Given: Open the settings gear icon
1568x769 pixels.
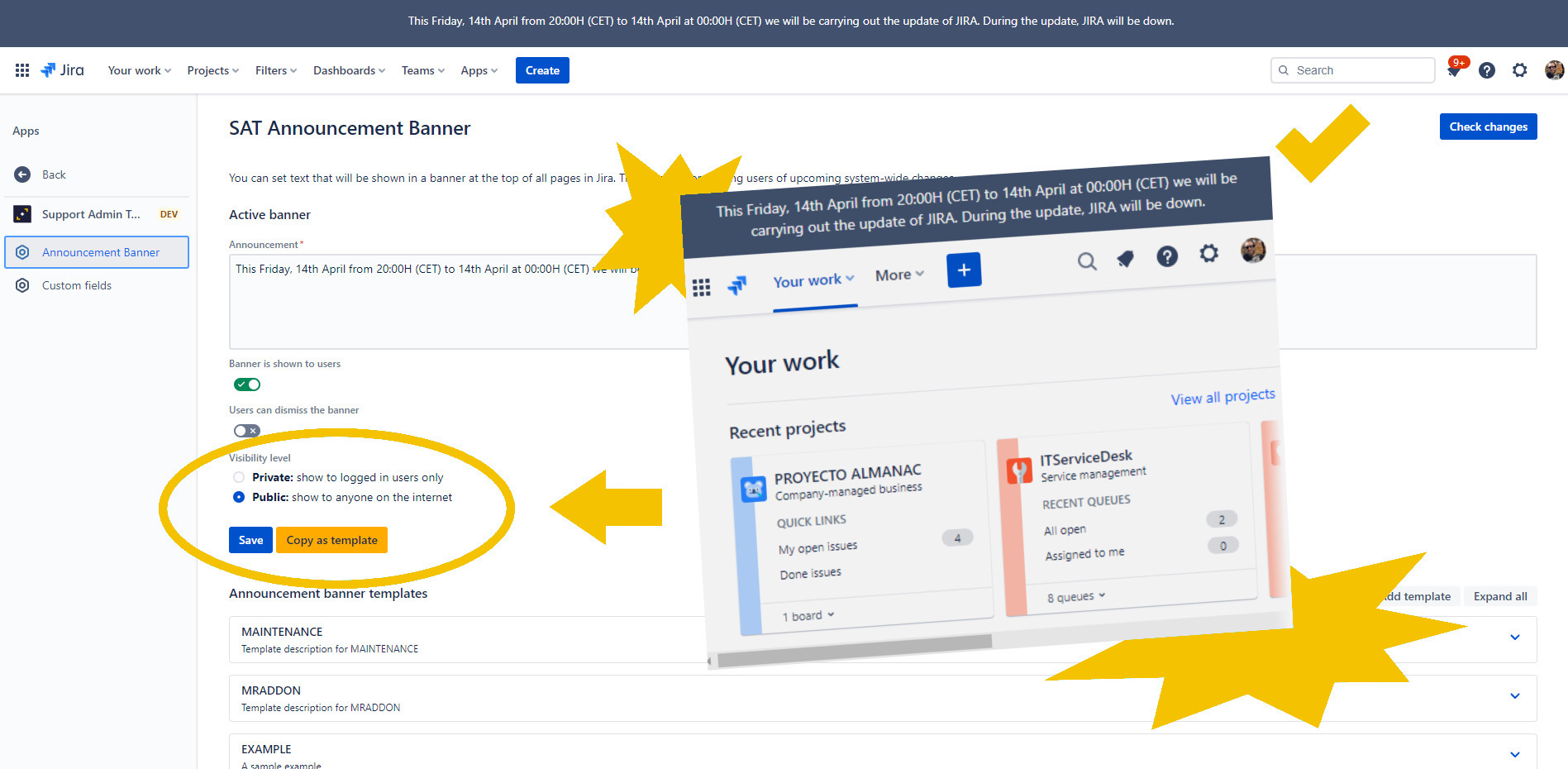Looking at the screenshot, I should point(1519,70).
